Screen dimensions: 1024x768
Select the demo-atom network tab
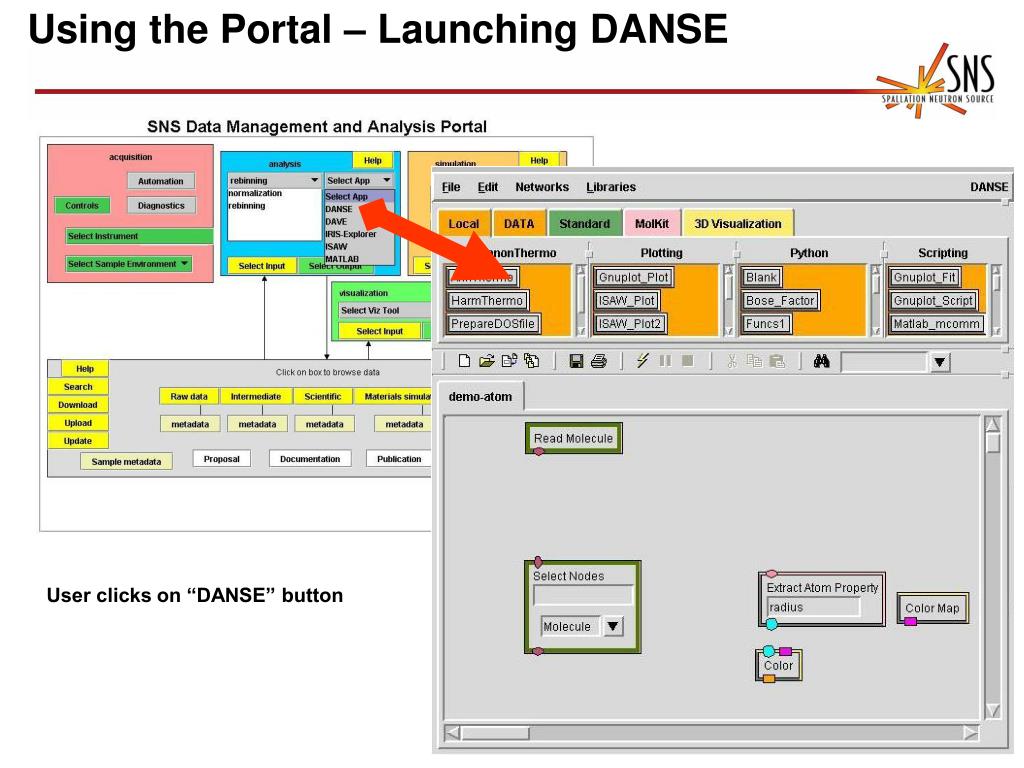[480, 396]
